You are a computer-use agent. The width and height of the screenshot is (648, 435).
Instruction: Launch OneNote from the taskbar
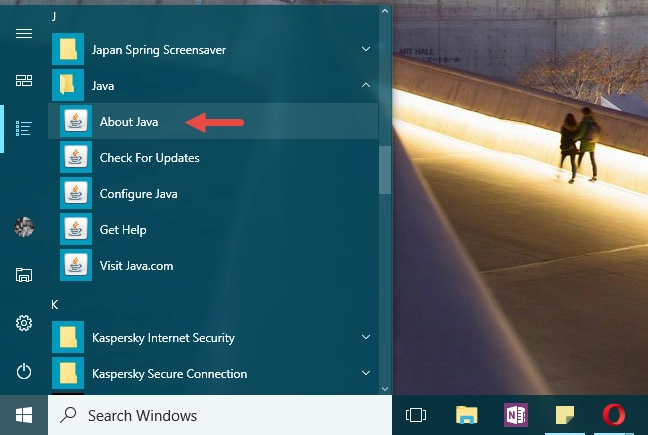tap(516, 415)
